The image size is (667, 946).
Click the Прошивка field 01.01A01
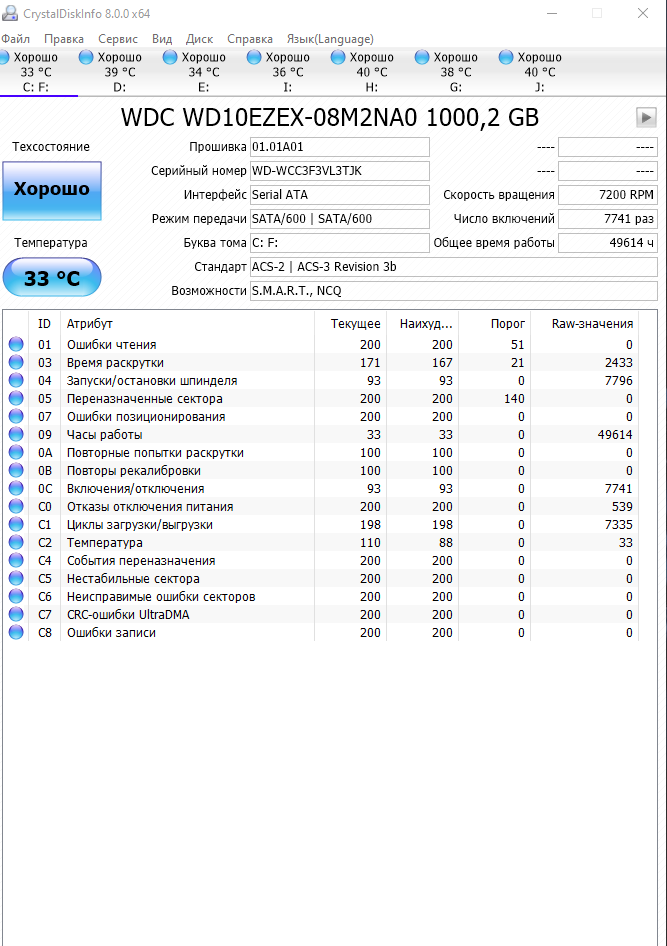coord(340,147)
